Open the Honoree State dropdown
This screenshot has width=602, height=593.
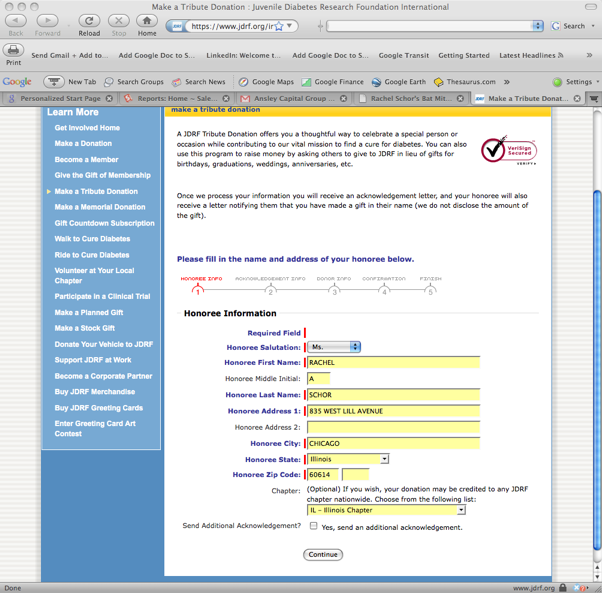[x=348, y=459]
